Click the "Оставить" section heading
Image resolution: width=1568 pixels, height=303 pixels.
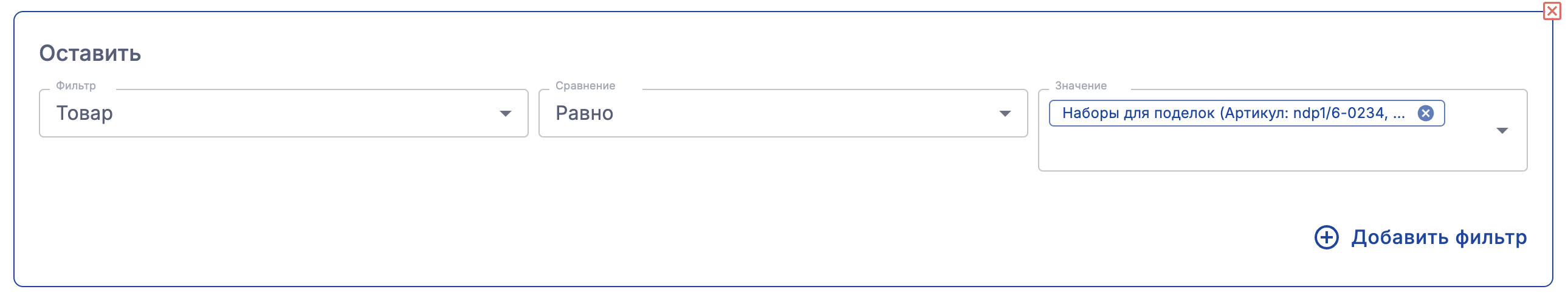pos(90,54)
